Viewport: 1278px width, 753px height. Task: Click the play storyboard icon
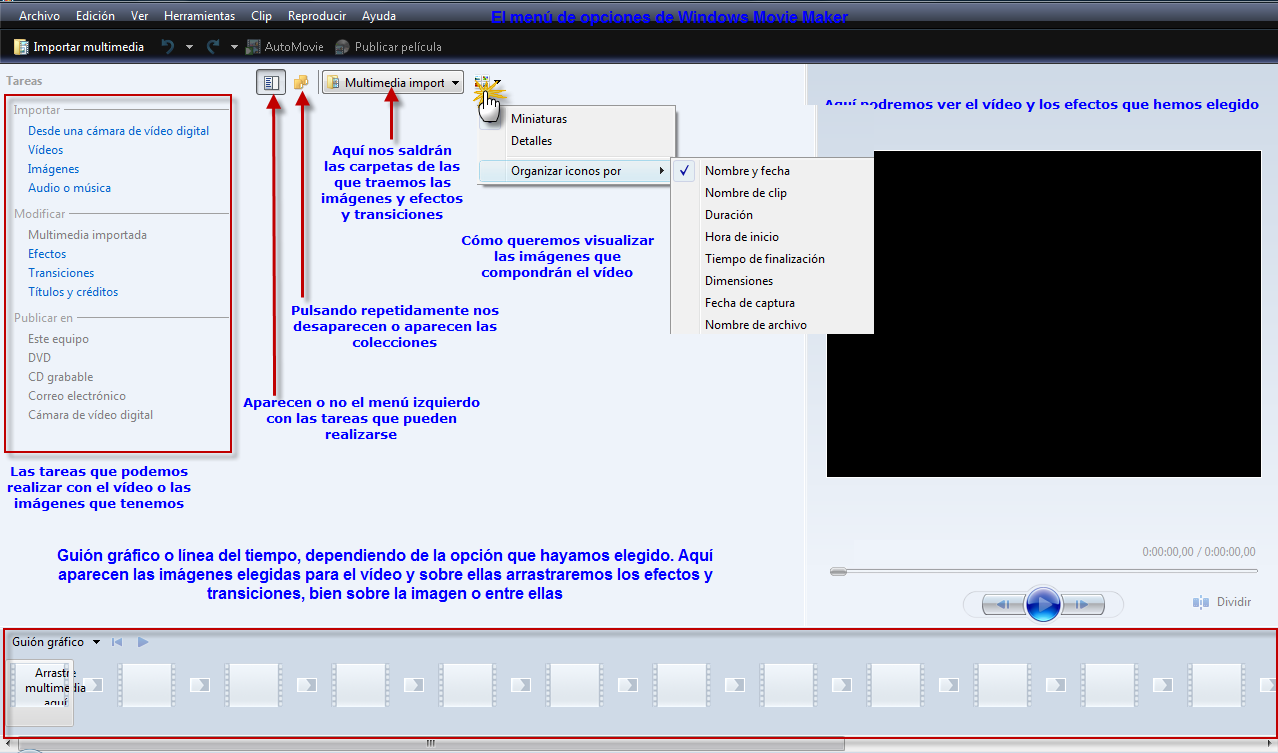tap(143, 642)
